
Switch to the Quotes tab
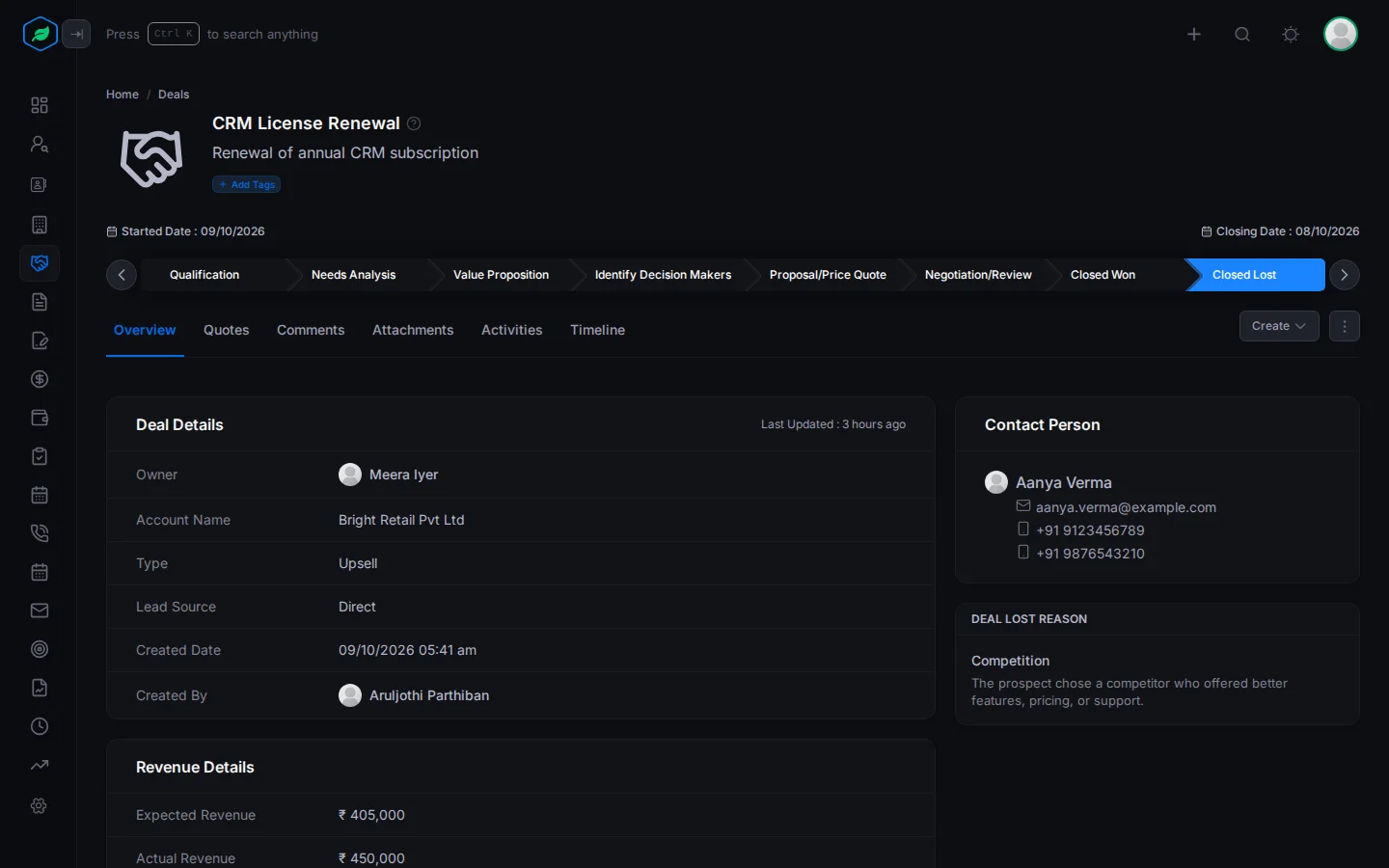227,330
